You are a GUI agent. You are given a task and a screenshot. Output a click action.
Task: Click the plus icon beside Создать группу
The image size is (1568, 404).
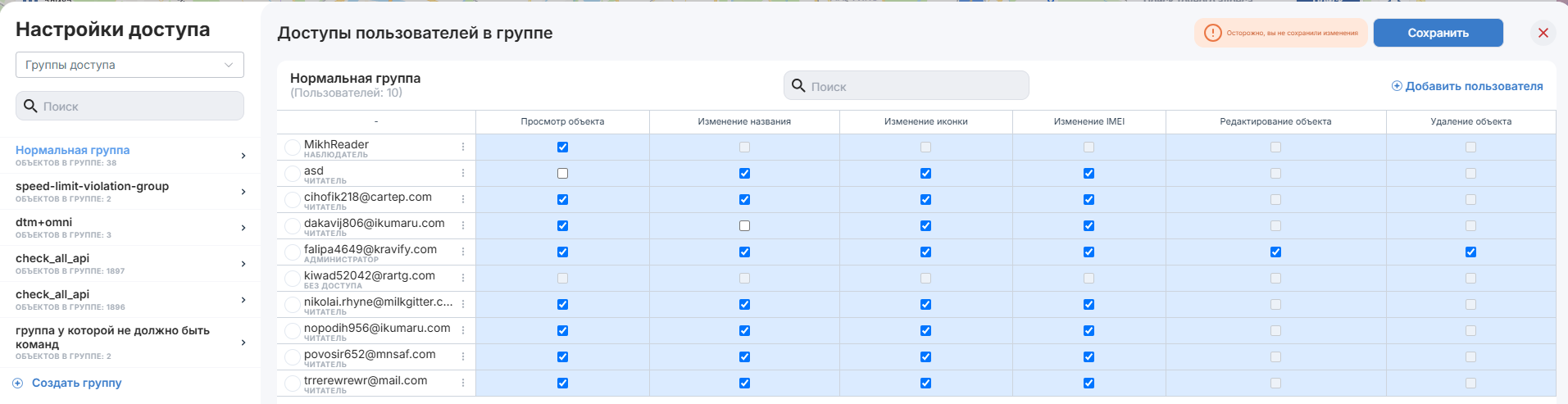pyautogui.click(x=18, y=383)
